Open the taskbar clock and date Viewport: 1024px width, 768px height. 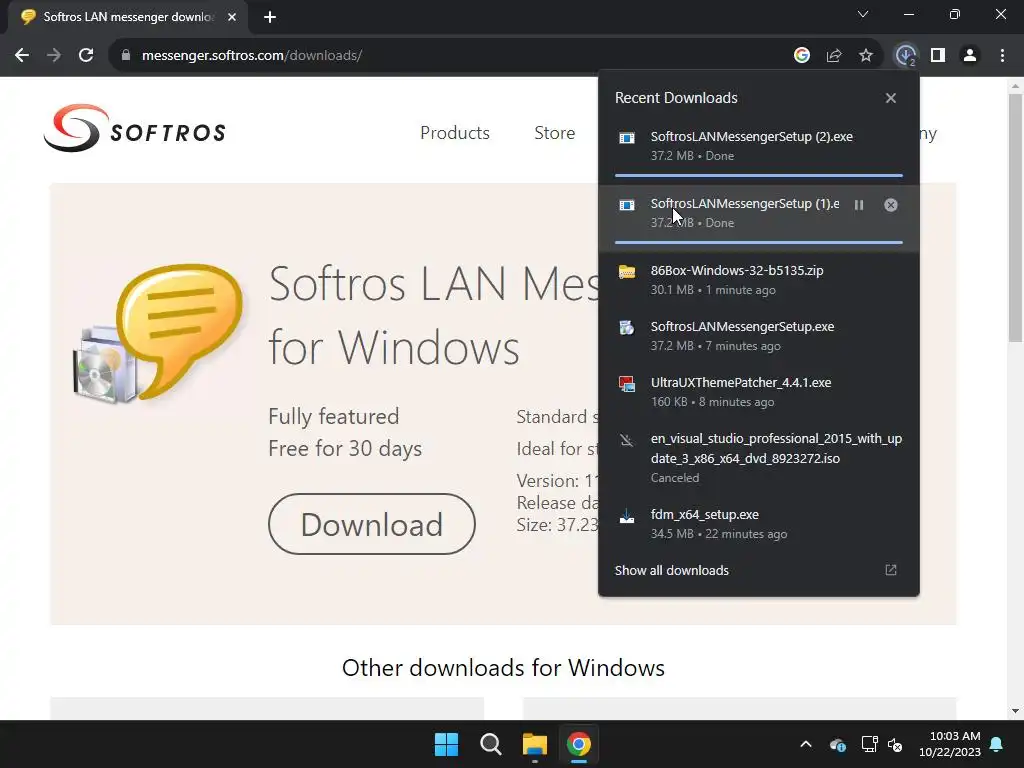coord(950,744)
